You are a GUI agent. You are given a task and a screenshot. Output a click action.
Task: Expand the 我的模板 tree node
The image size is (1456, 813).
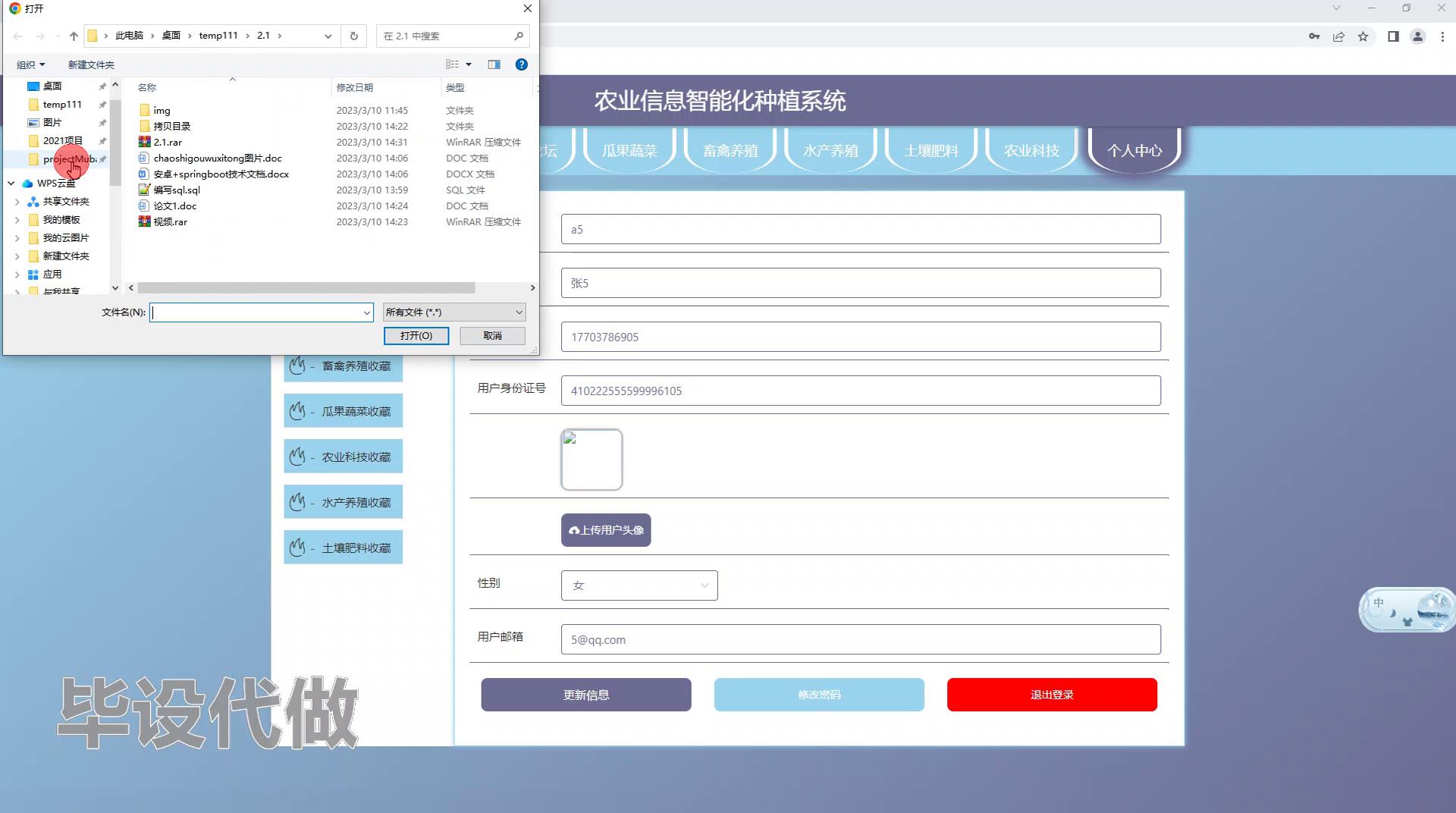tap(17, 220)
